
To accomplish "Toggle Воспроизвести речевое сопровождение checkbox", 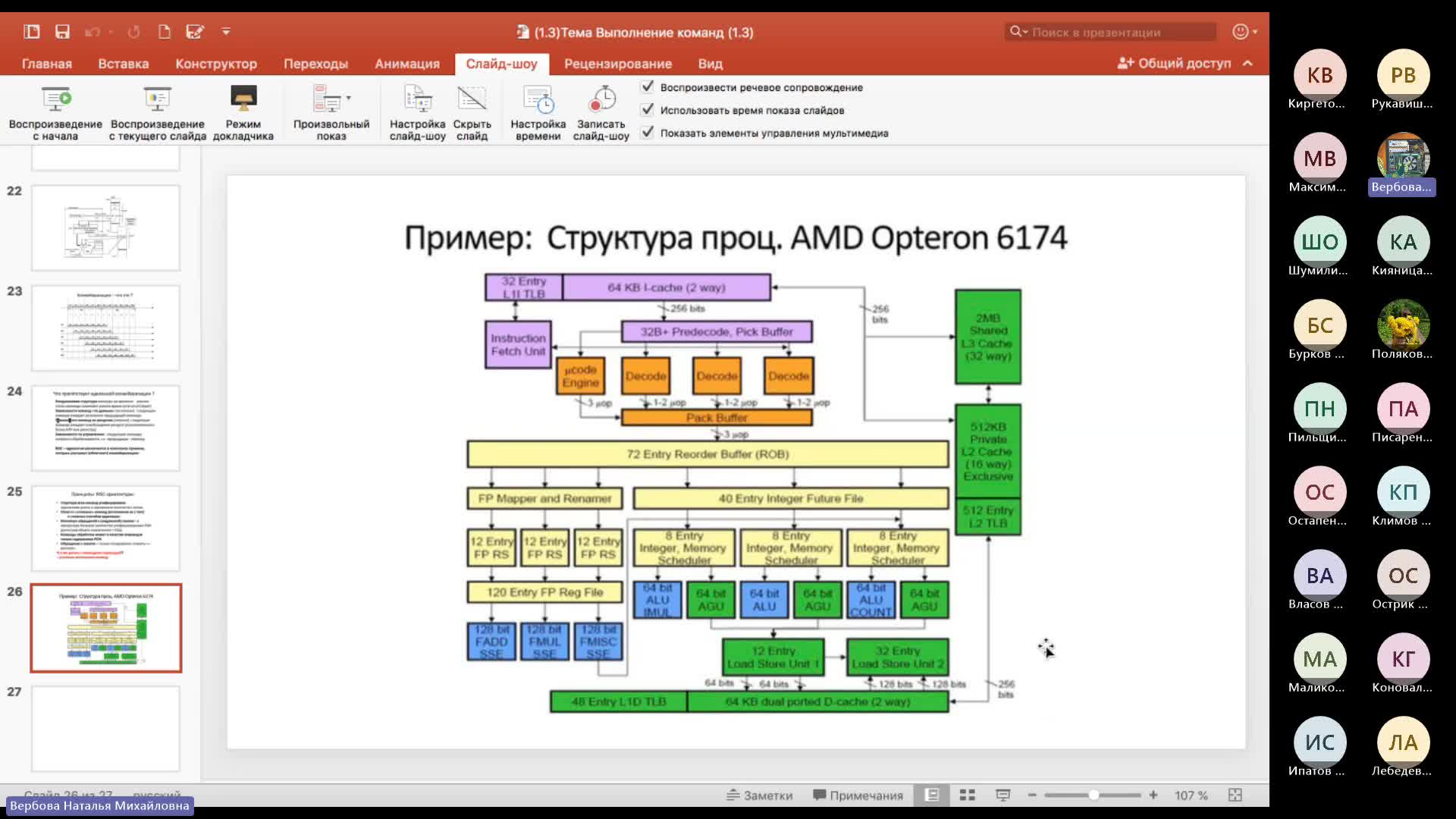I will pos(648,87).
